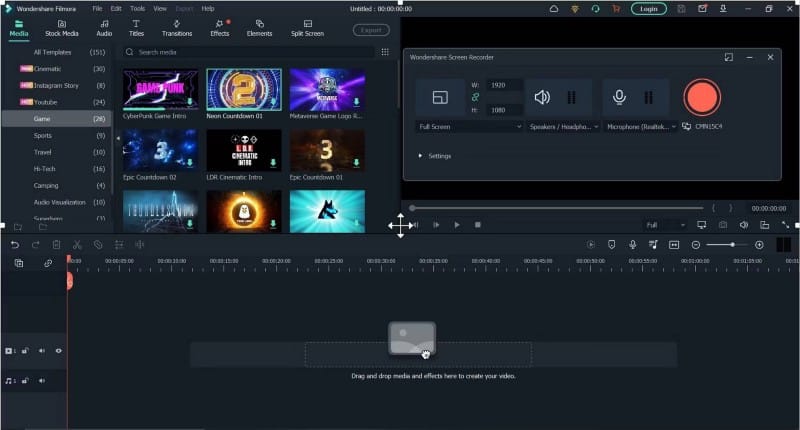Toggle system audio speaker in Screen Recorder
Image resolution: width=800 pixels, height=430 pixels.
pos(542,97)
